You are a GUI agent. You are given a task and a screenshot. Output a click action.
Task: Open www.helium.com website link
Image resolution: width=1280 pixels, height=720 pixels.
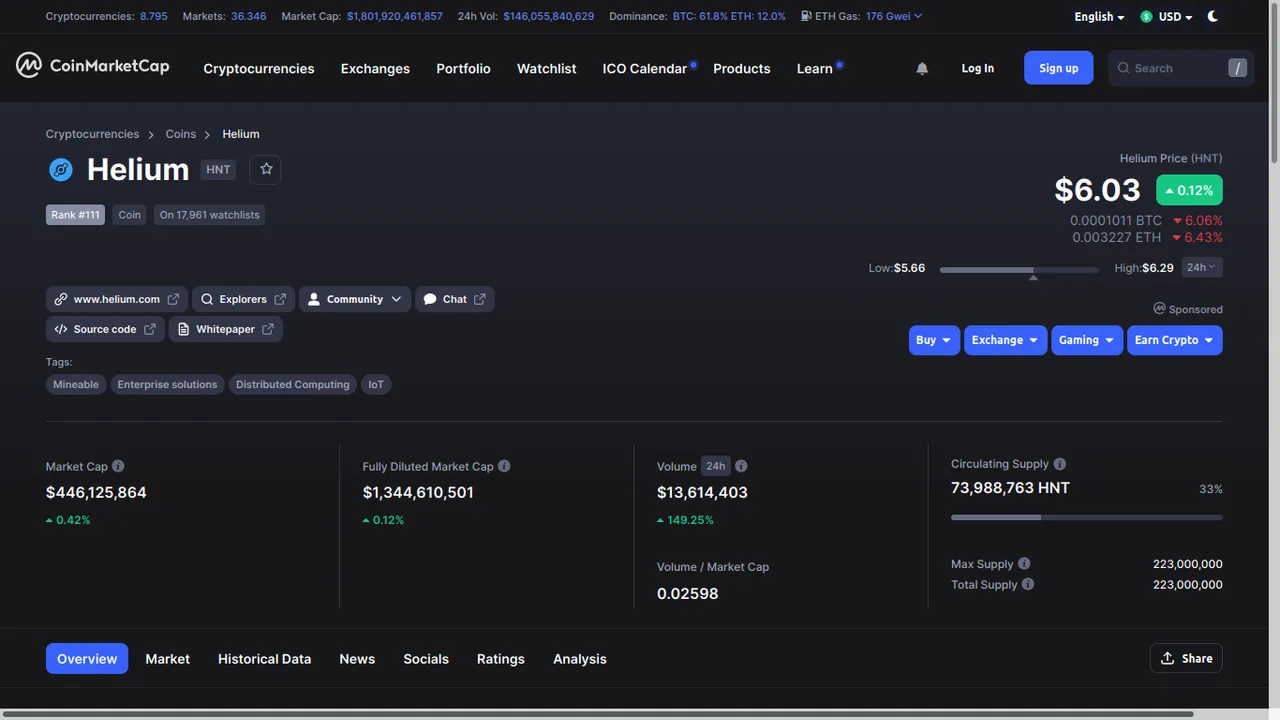point(117,299)
